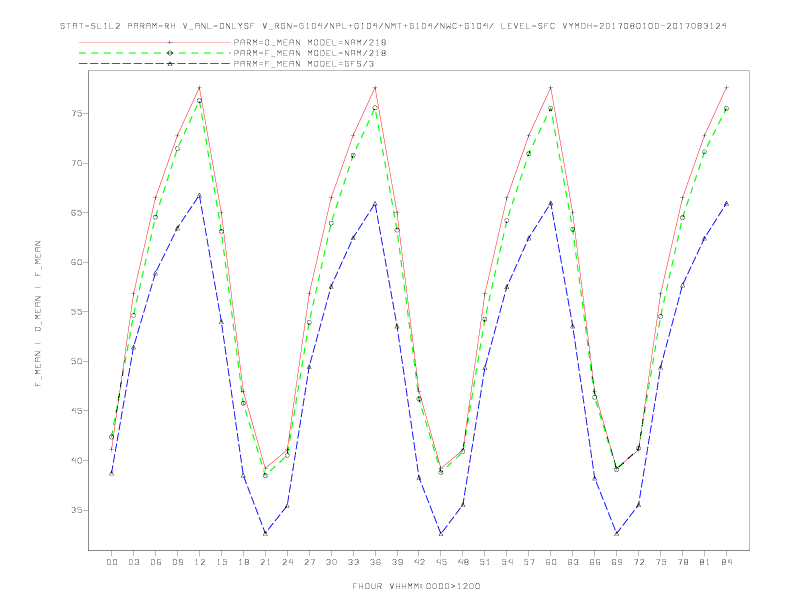Click x-axis forecast hour label 84
Screen dimensions: 792x612
[726, 562]
